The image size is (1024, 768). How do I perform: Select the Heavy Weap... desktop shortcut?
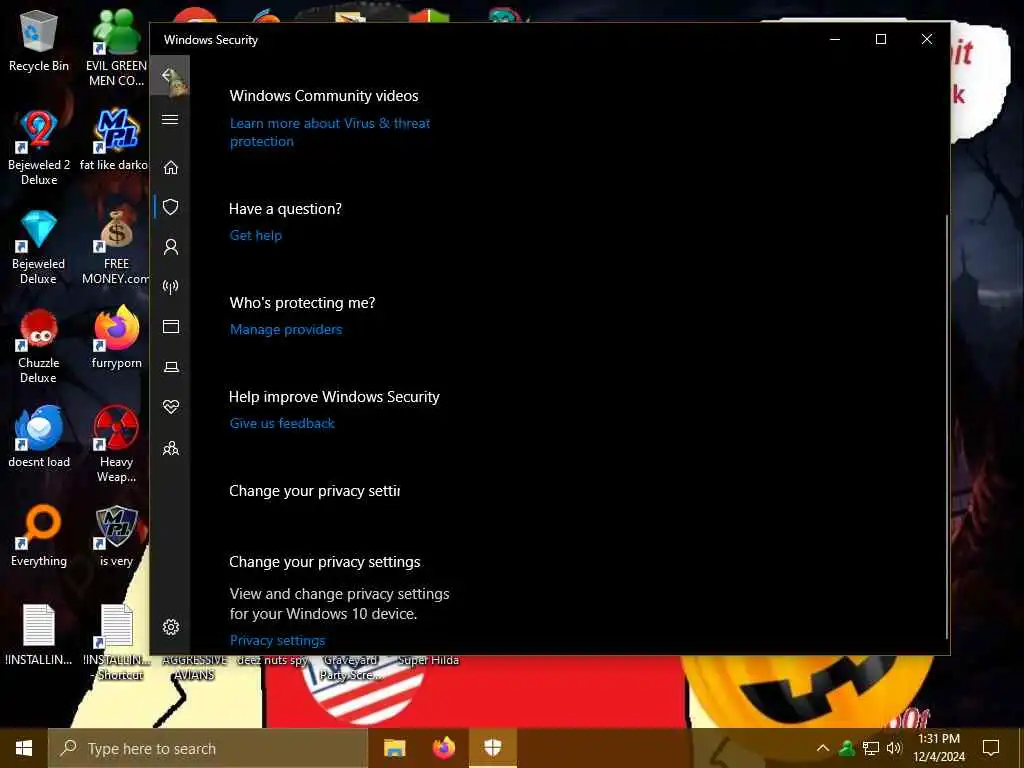(116, 444)
